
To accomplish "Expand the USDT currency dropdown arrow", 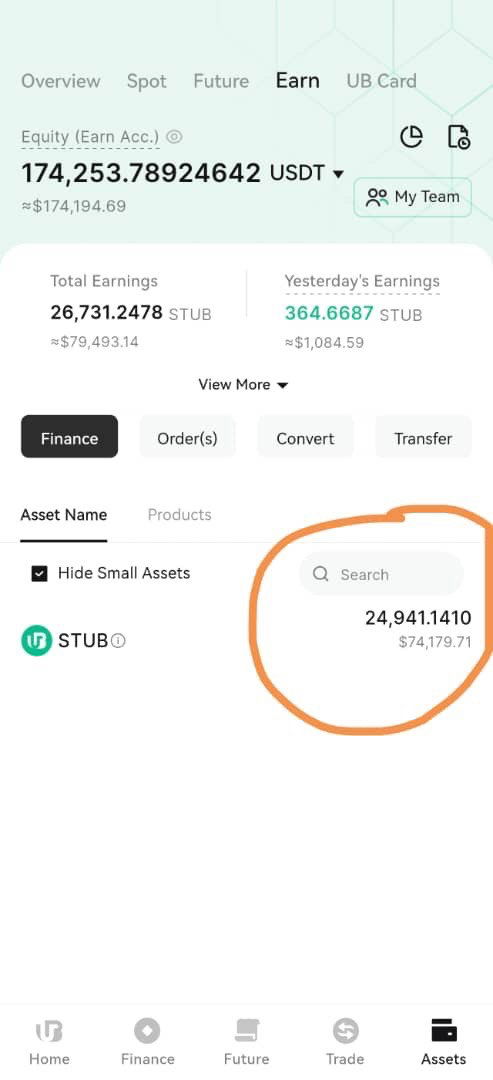I will 337,174.
